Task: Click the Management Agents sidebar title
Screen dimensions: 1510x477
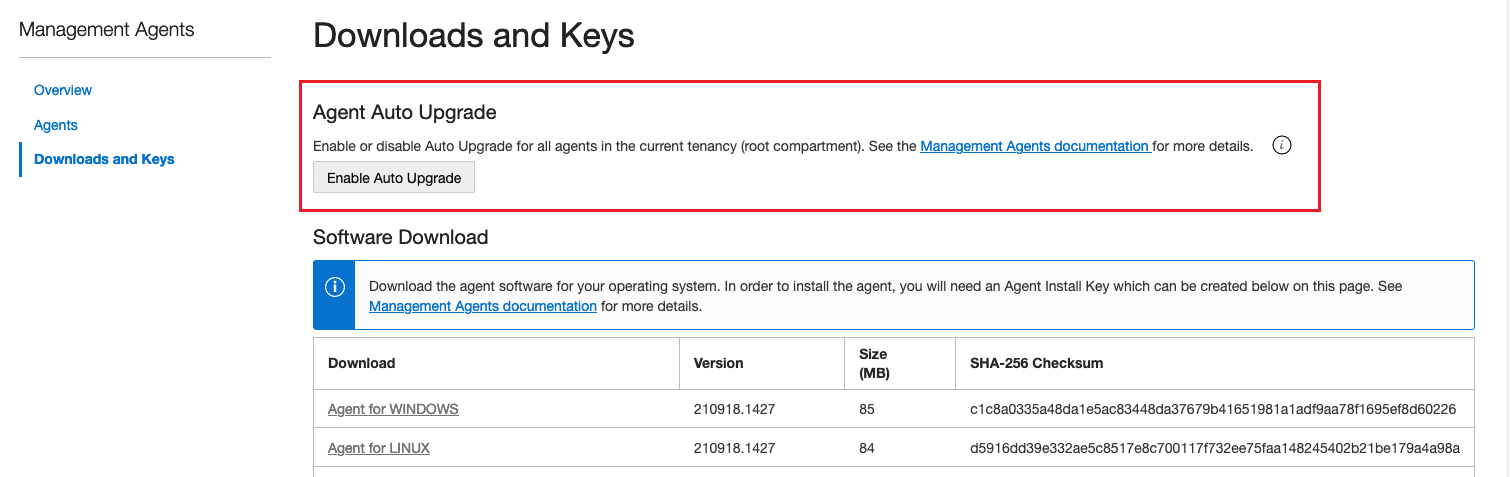Action: (107, 30)
